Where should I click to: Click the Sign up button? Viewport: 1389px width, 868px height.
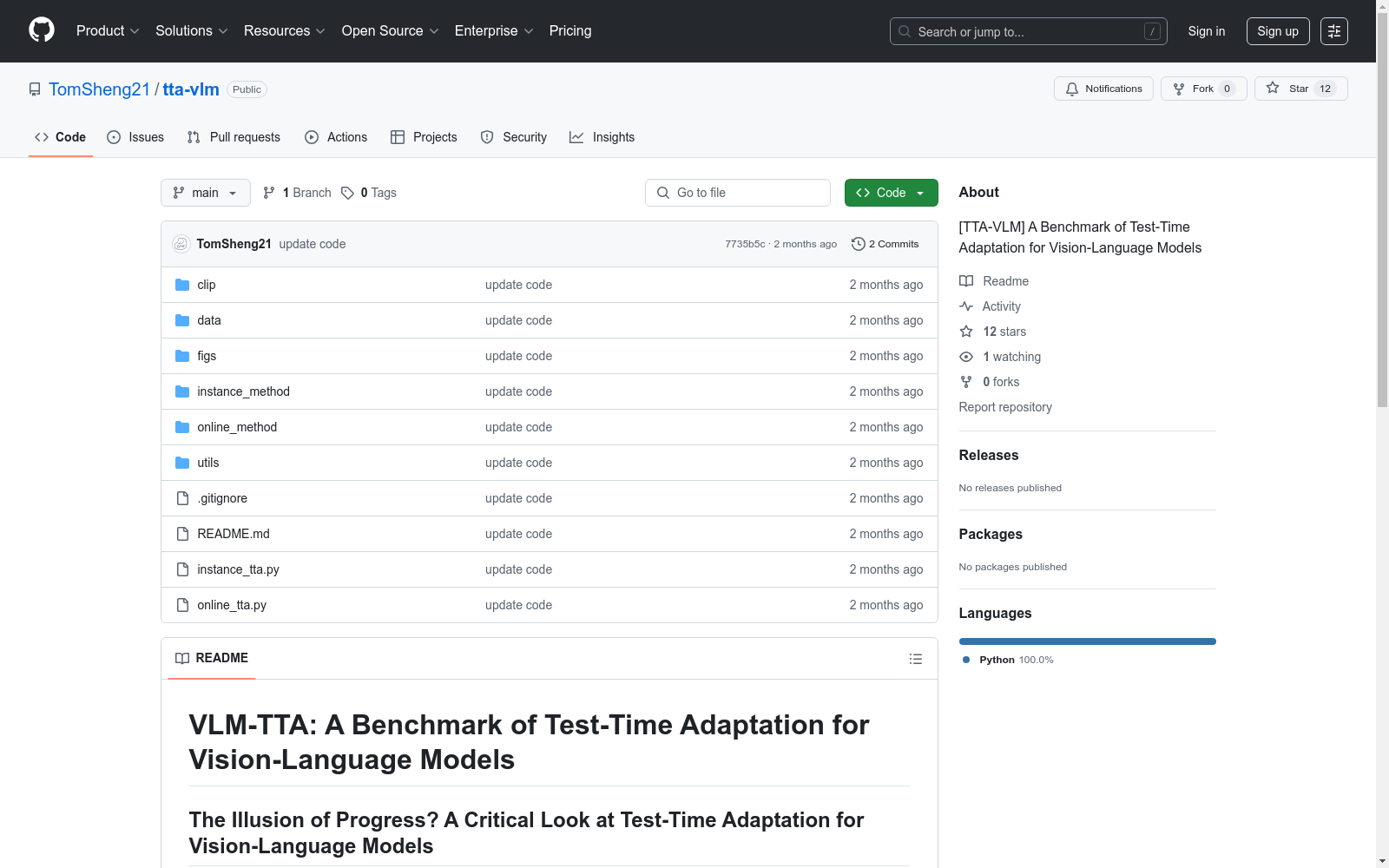1278,31
